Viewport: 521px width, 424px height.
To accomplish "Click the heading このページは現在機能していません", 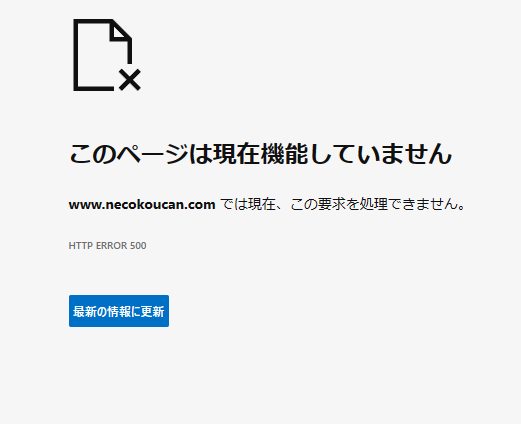I will coord(260,154).
